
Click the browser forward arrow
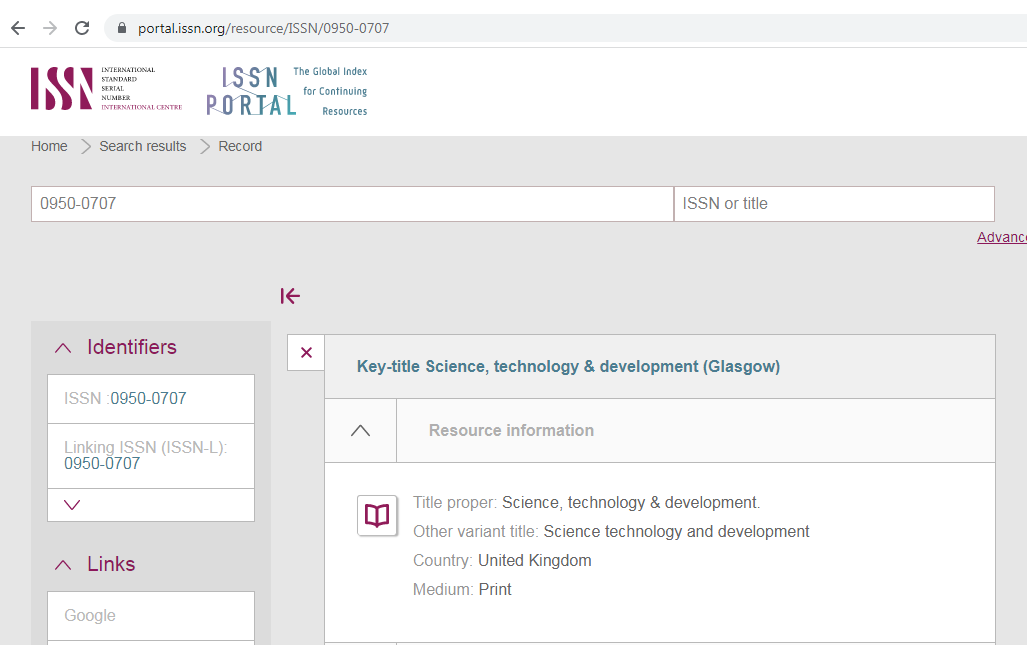[x=50, y=28]
